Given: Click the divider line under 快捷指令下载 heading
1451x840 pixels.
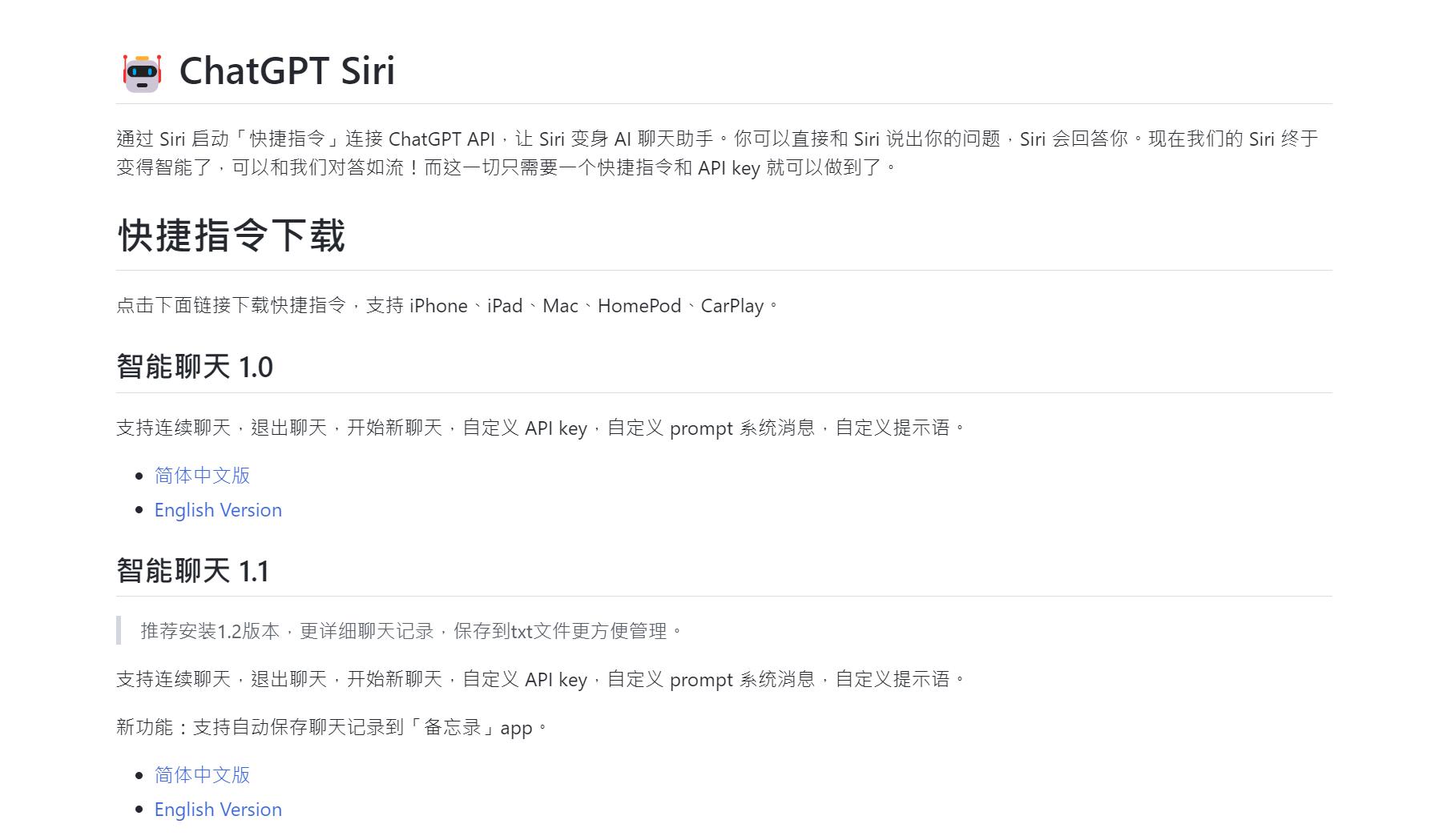Looking at the screenshot, I should pos(723,271).
